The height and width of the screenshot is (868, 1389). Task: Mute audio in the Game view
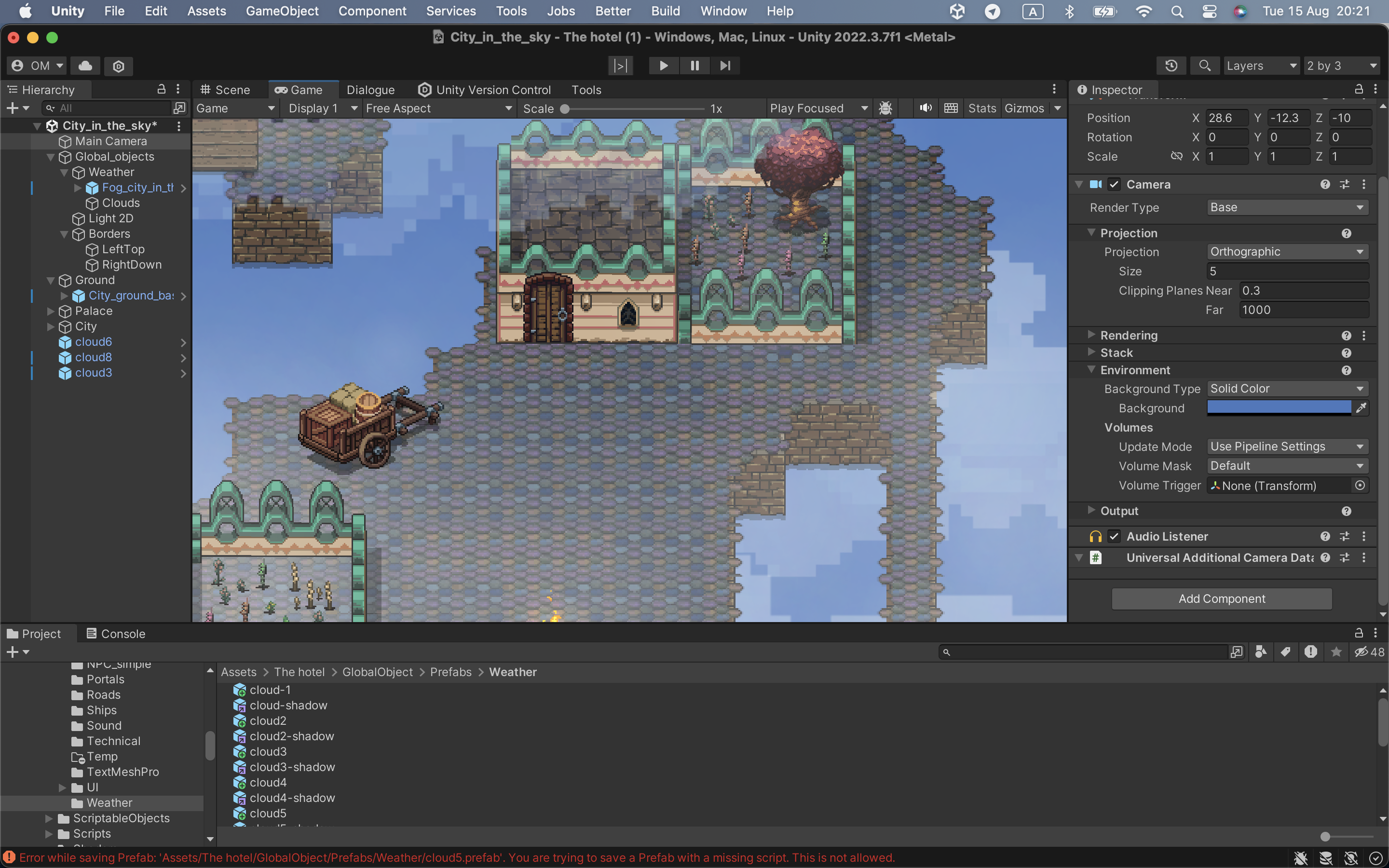point(925,108)
